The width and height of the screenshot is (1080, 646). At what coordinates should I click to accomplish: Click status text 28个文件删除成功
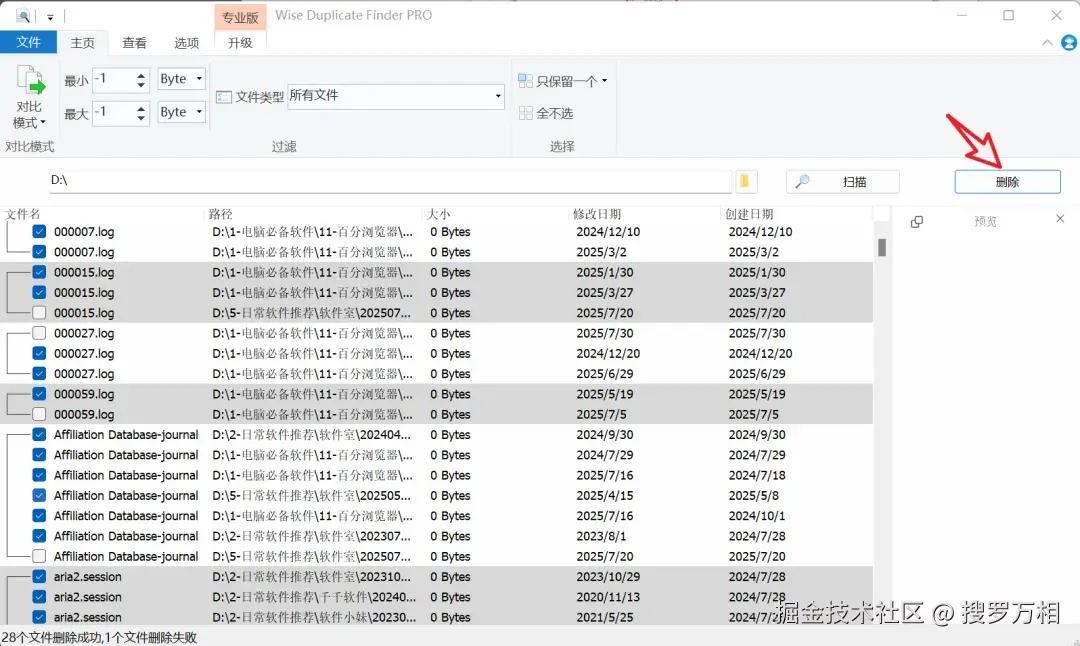pyautogui.click(x=51, y=637)
